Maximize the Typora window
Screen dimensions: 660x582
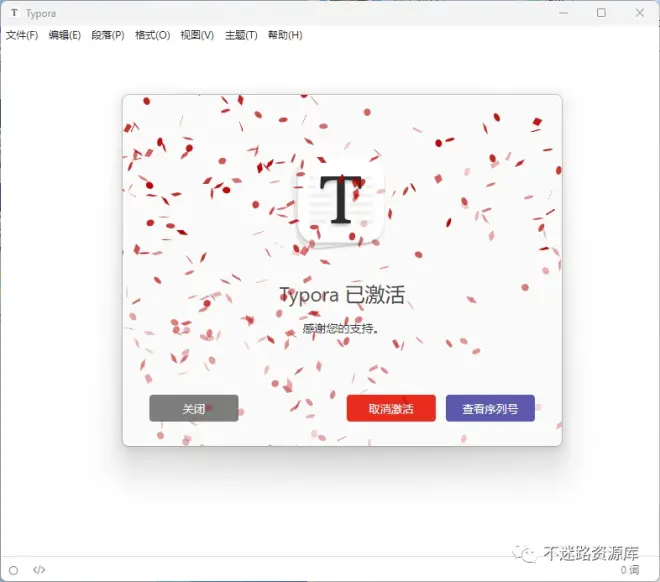tap(601, 13)
